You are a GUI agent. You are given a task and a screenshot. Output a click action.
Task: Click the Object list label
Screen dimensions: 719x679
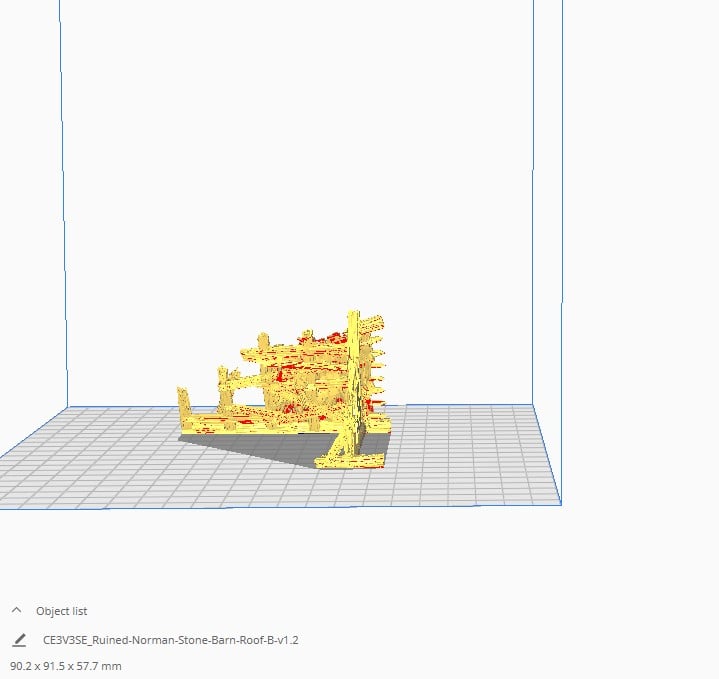click(x=61, y=611)
